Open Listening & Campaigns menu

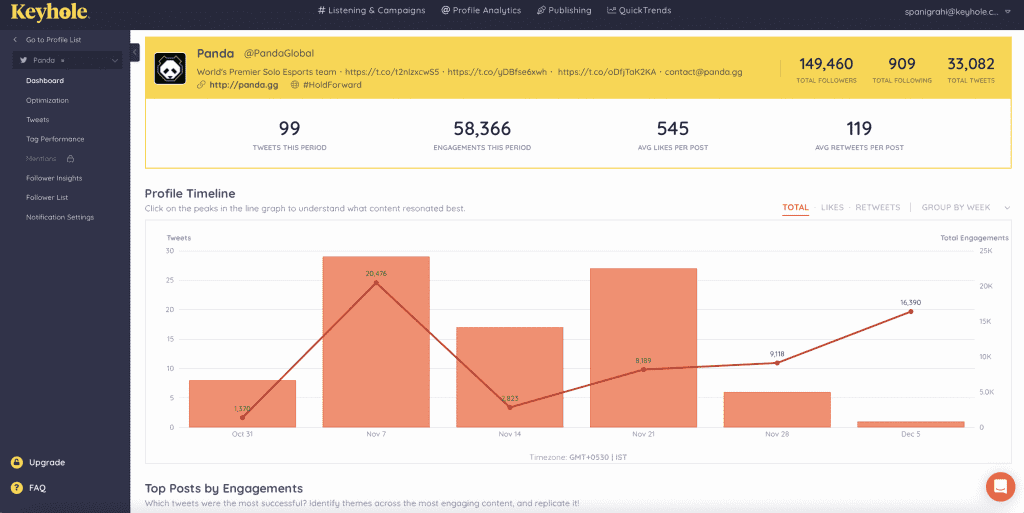click(371, 10)
